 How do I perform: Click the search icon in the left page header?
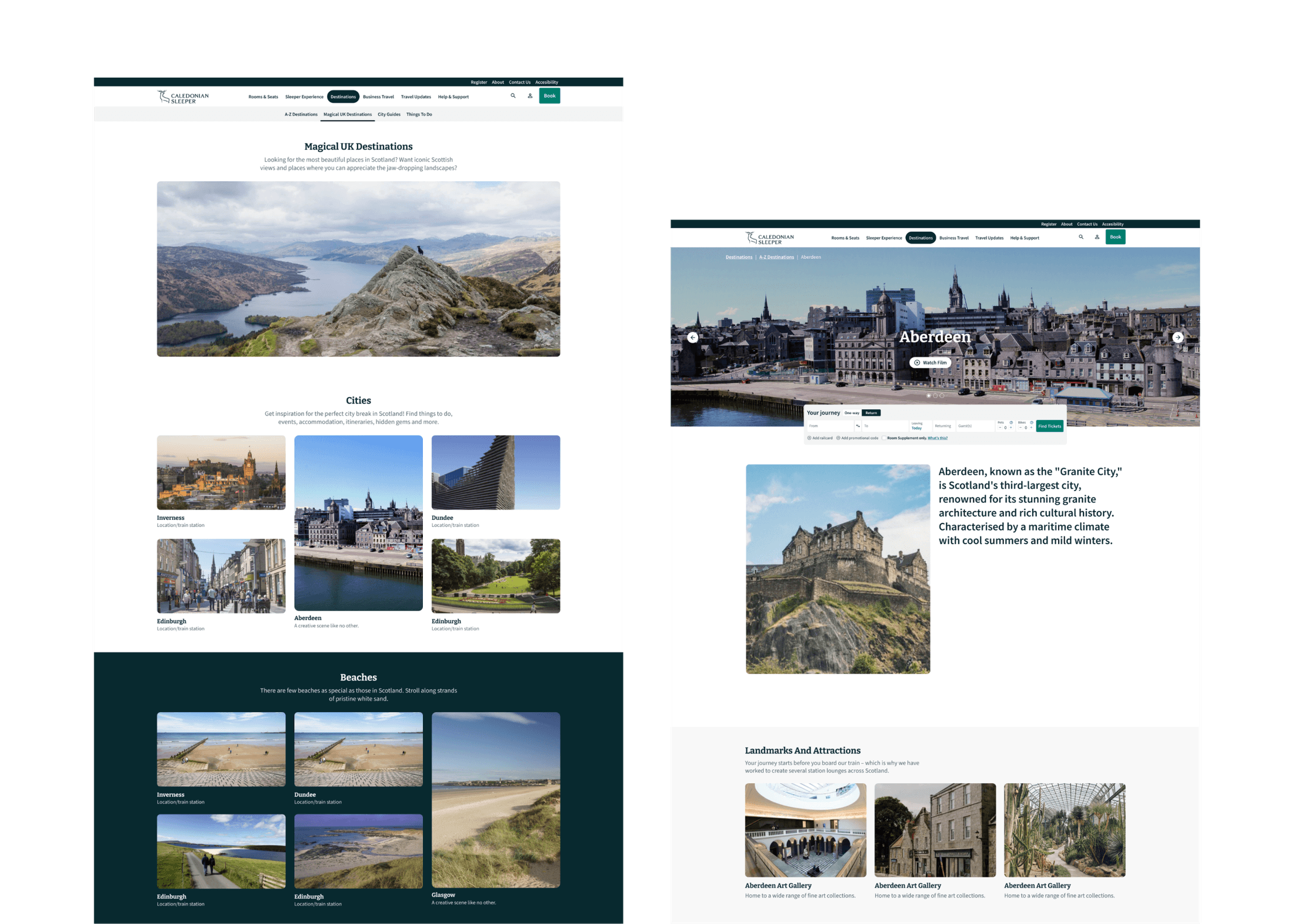pyautogui.click(x=513, y=96)
